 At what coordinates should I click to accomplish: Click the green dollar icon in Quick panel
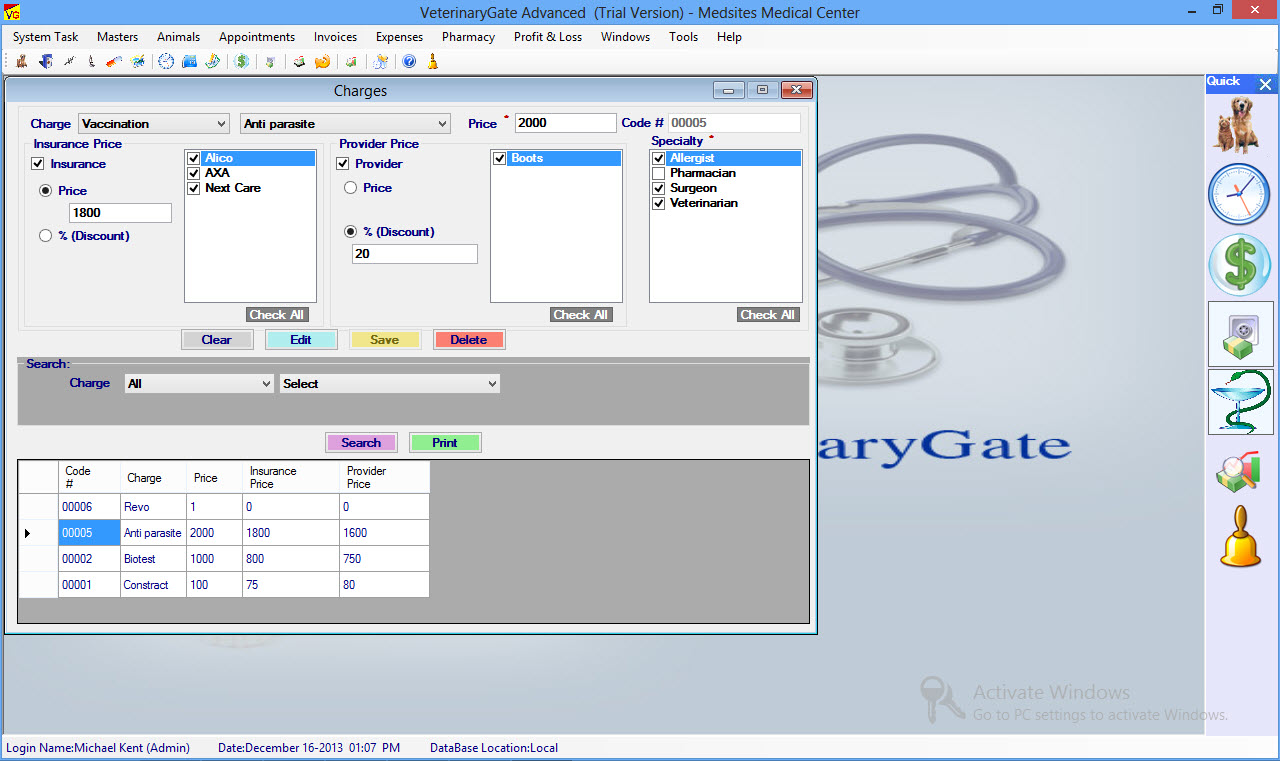[1240, 265]
